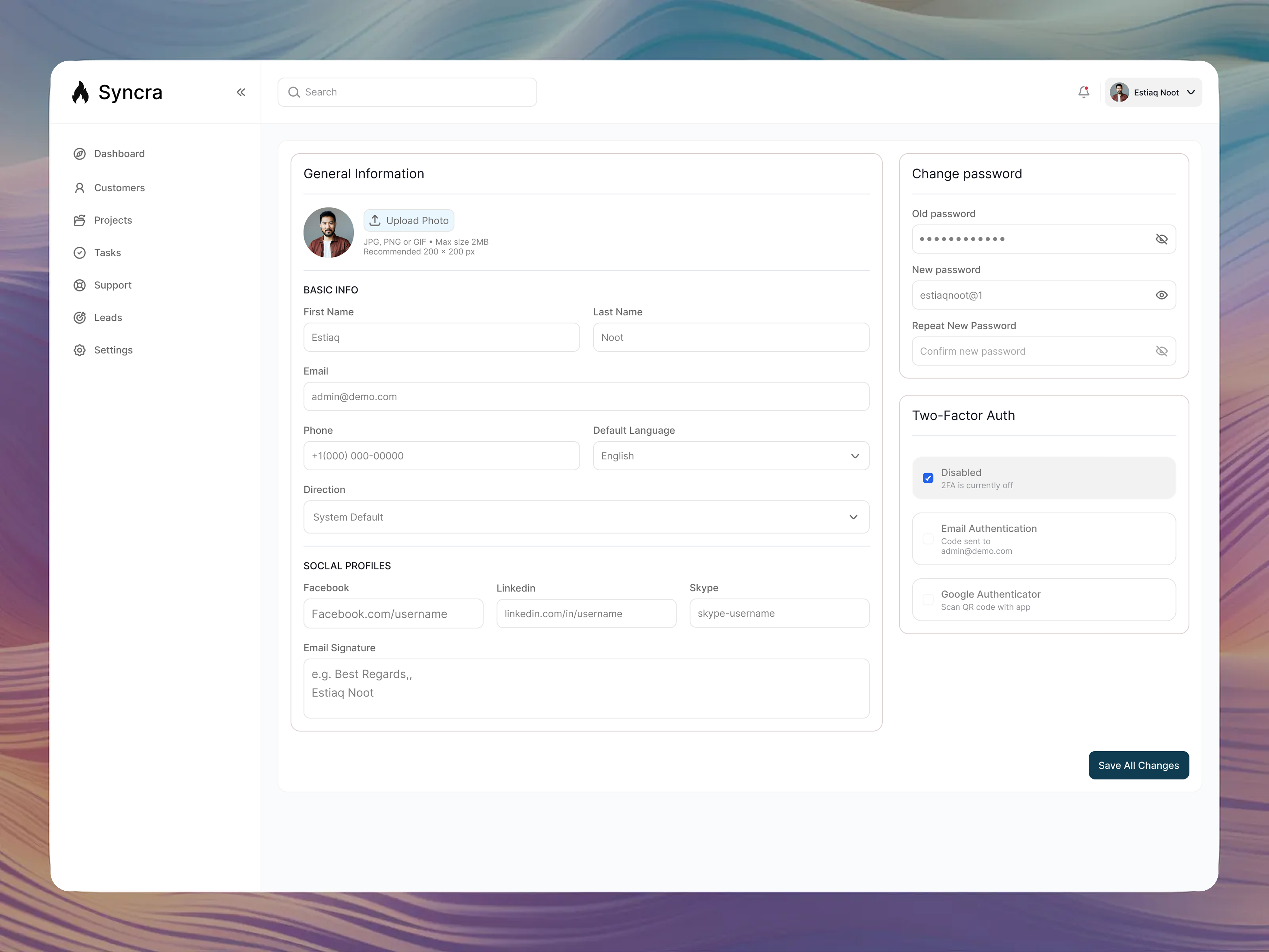This screenshot has height=952, width=1269.
Task: Select the Dashboard sidebar icon
Action: (x=80, y=153)
